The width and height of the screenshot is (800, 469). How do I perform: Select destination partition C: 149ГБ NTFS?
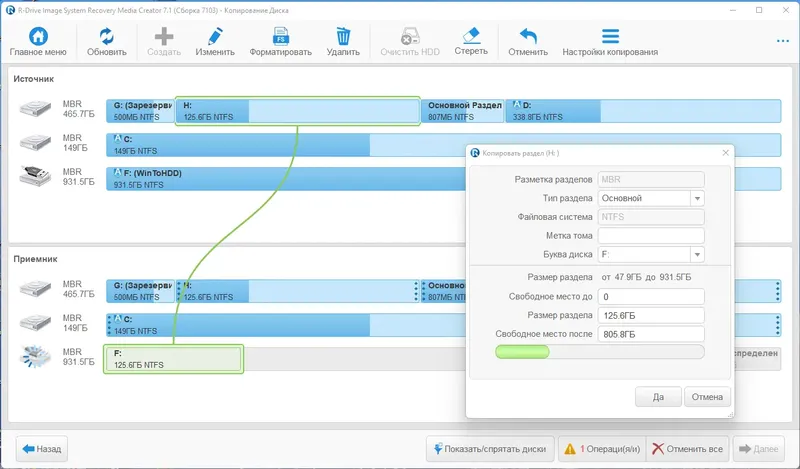[x=286, y=325]
